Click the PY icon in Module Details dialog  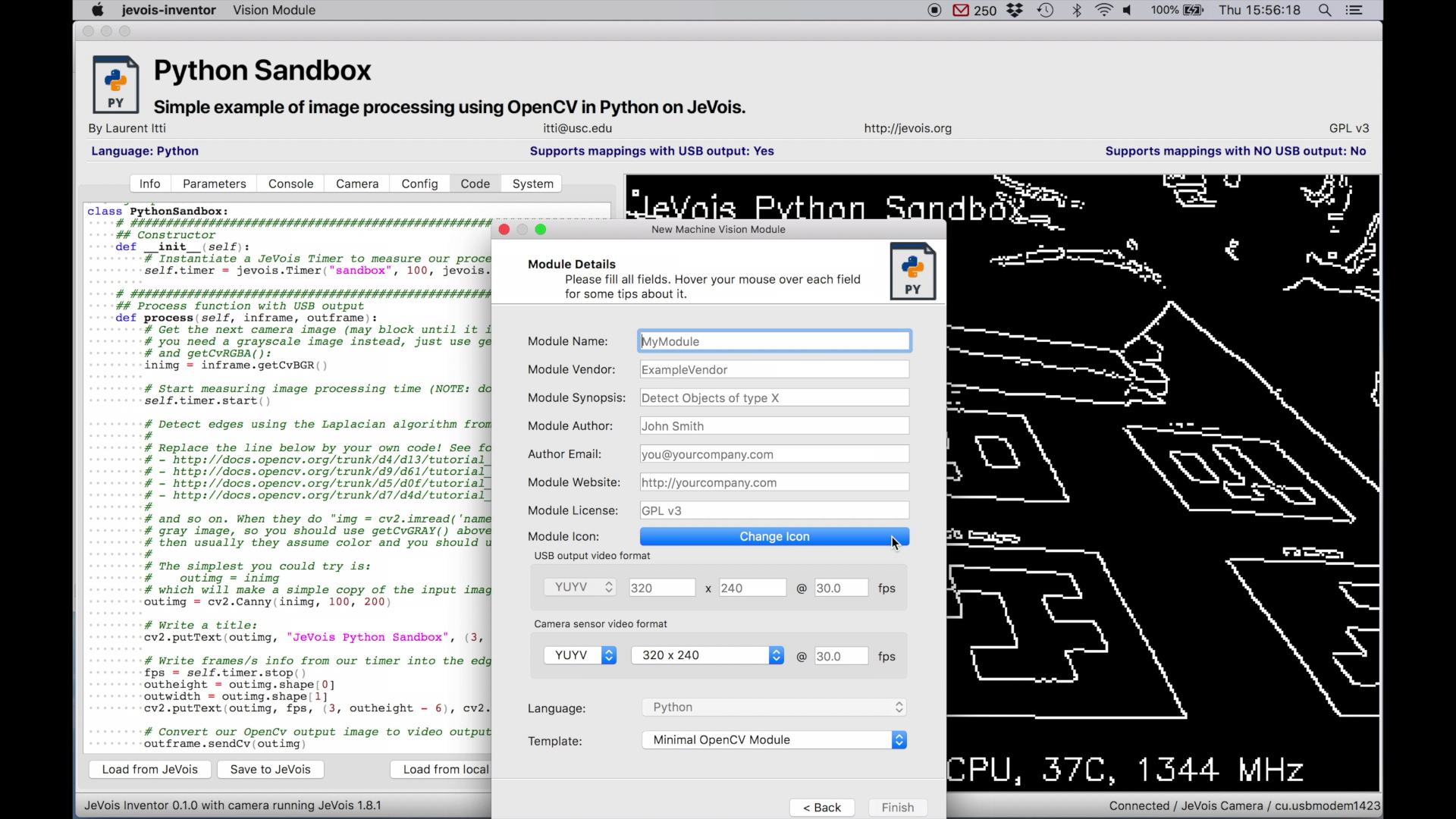(912, 271)
